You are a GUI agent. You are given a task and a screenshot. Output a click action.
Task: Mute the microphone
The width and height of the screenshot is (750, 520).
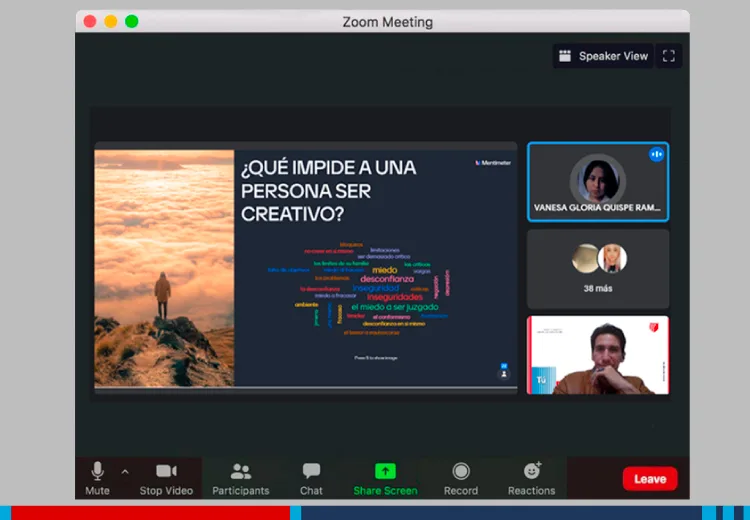[x=97, y=478]
